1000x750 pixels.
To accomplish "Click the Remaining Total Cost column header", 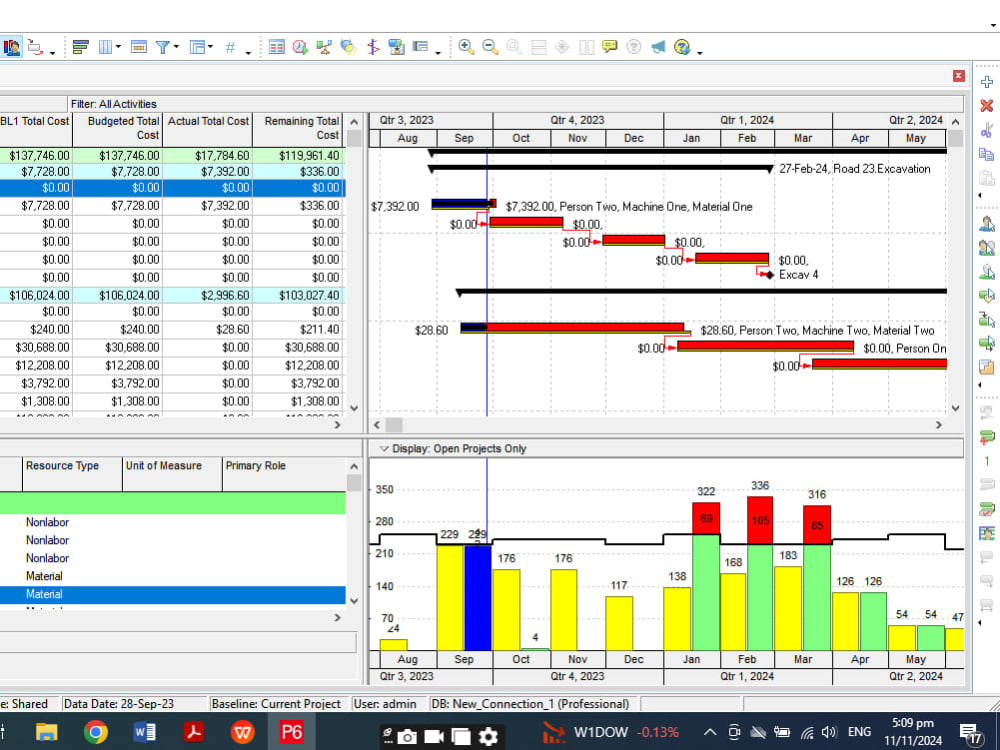I will 298,128.
